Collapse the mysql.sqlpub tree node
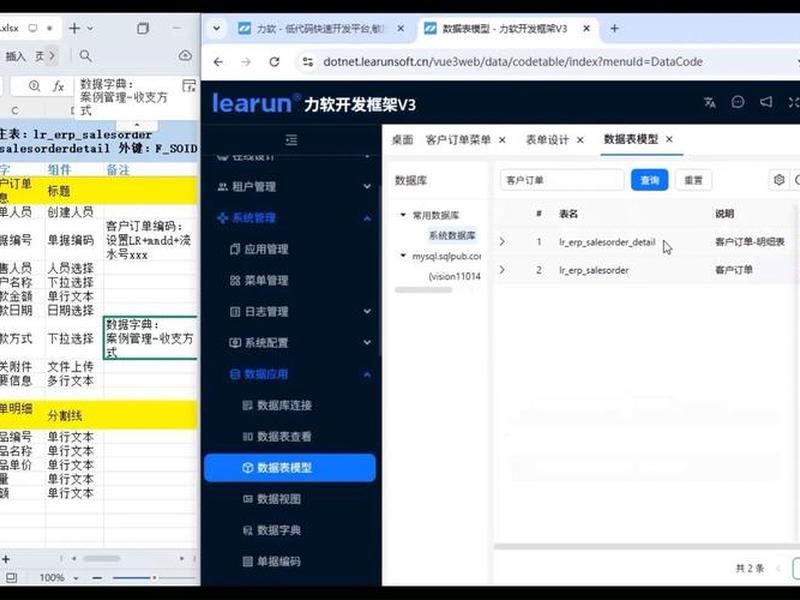 [x=403, y=255]
